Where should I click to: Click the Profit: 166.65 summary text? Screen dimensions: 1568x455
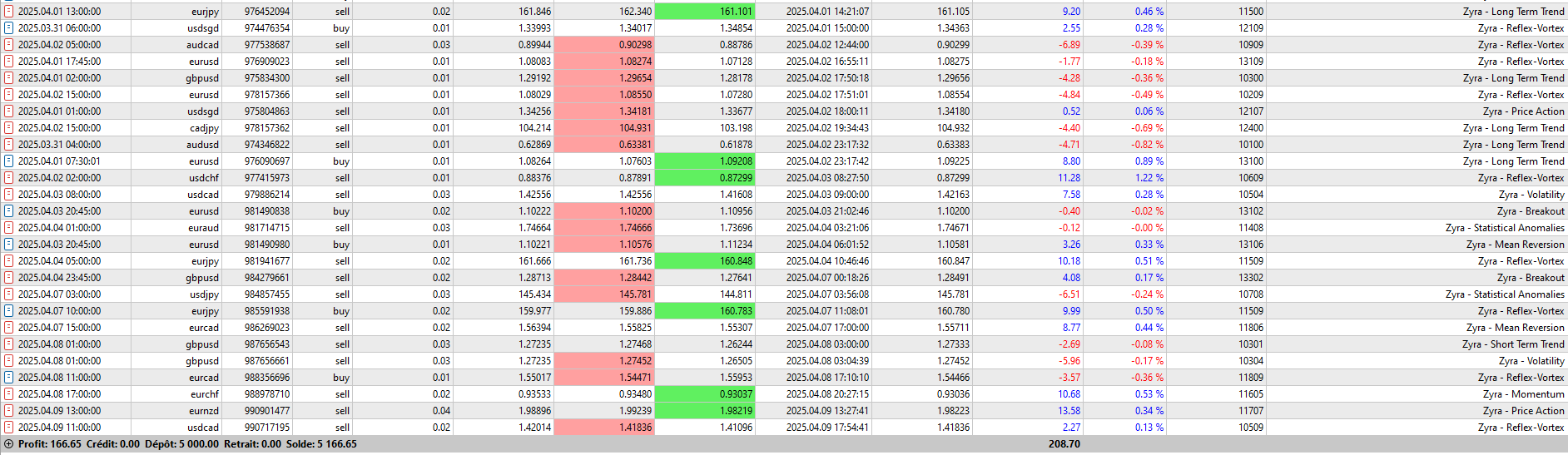[x=50, y=444]
